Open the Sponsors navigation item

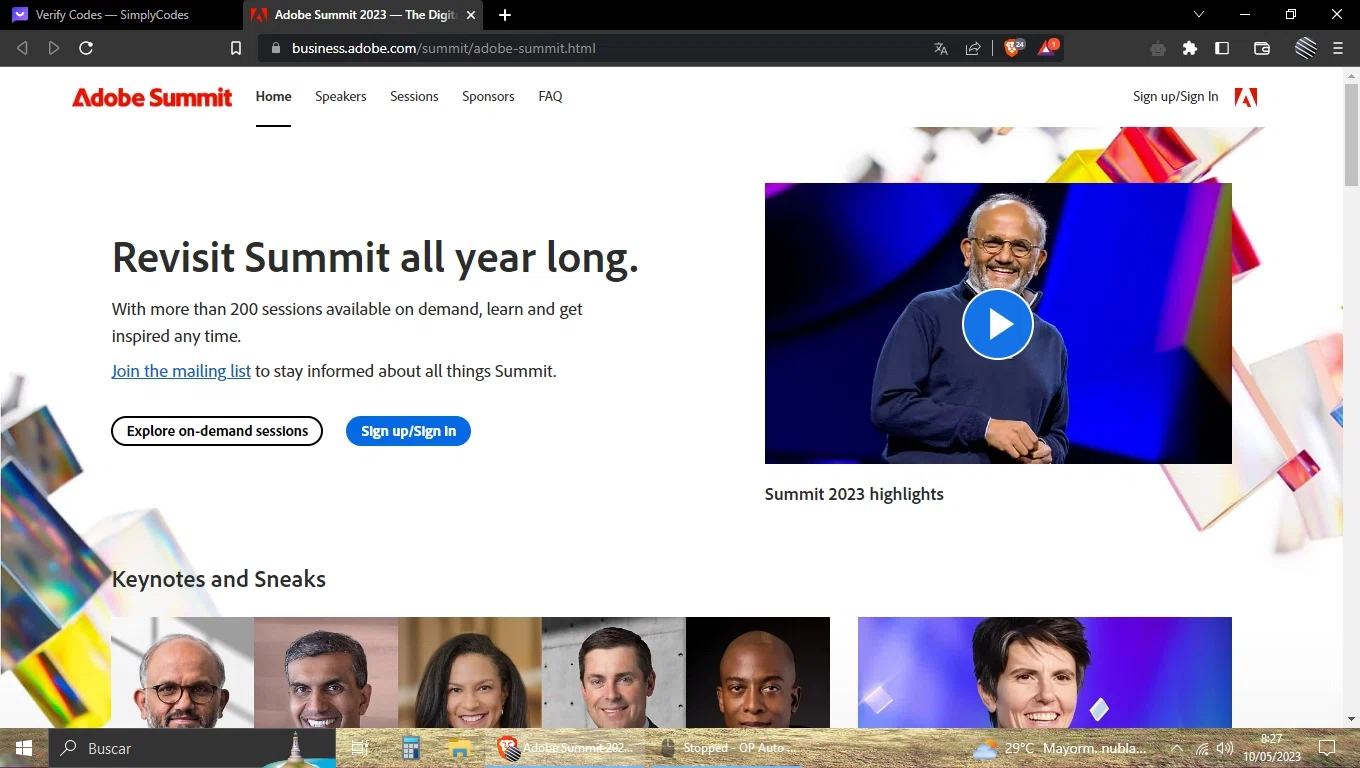[x=488, y=96]
